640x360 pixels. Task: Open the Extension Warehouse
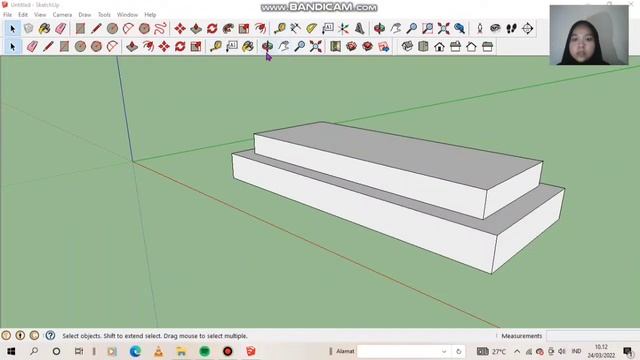(367, 46)
